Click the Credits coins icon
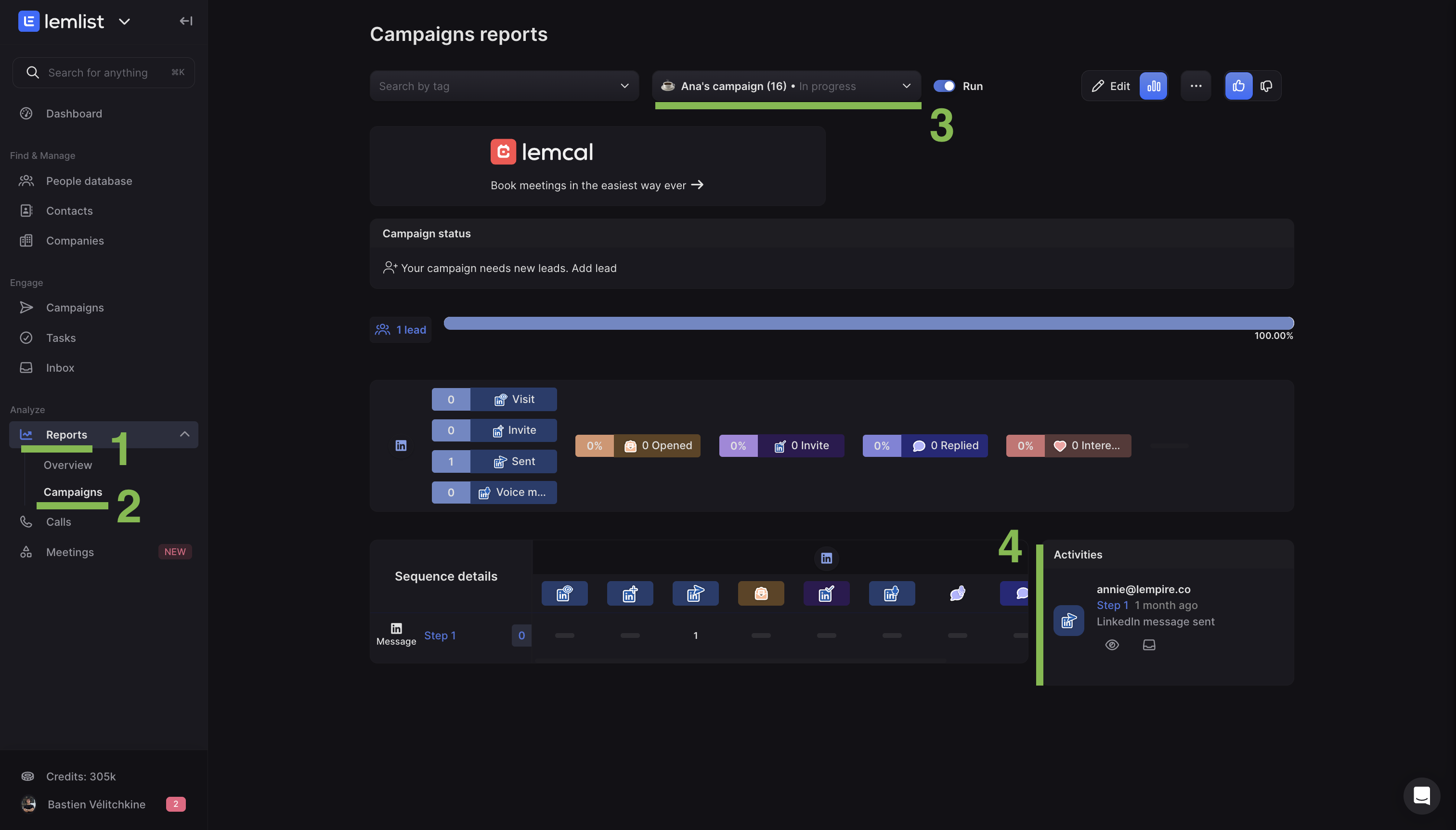This screenshot has height=830, width=1456. [27, 777]
